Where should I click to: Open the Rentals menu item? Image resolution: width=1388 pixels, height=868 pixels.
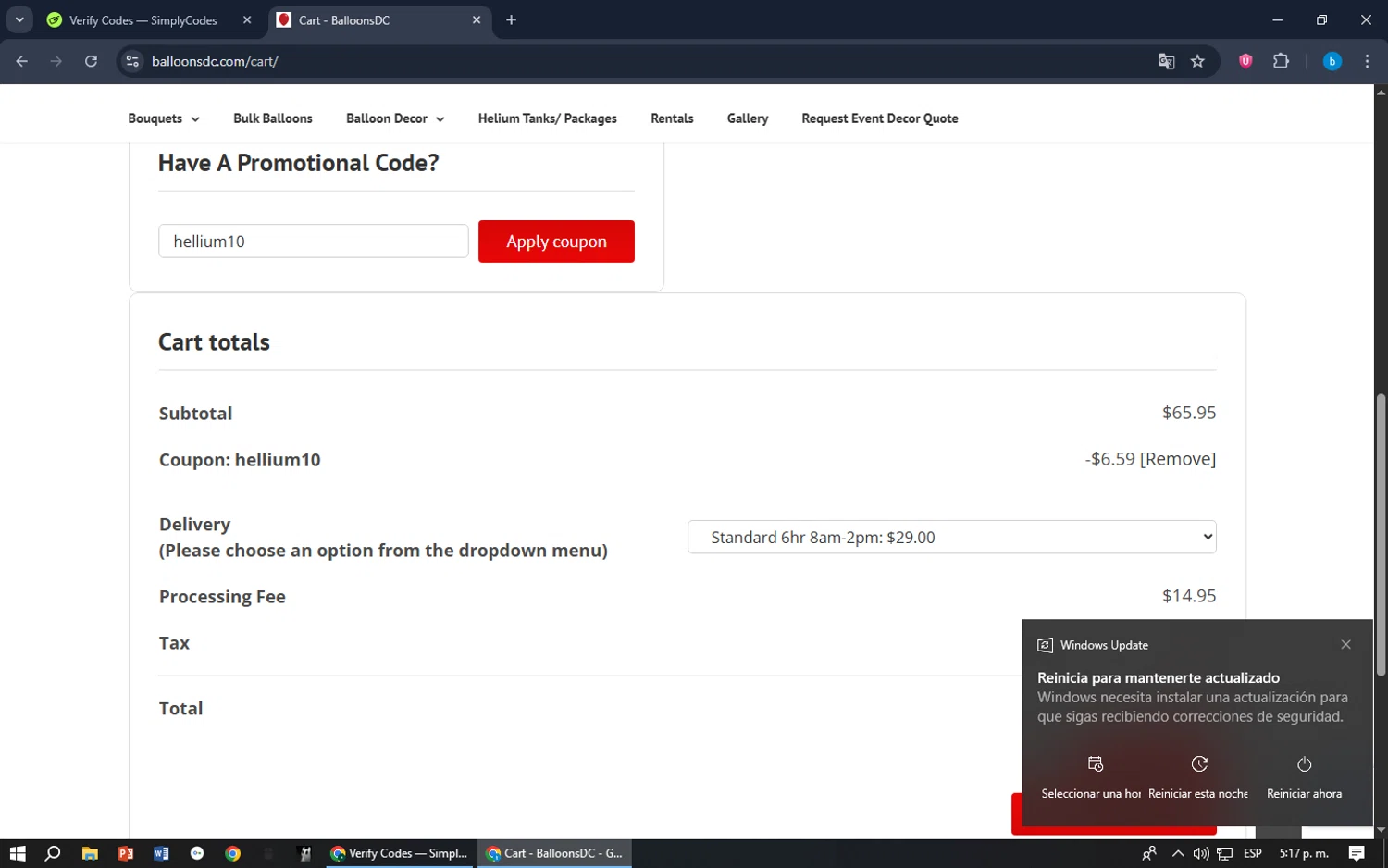[x=672, y=118]
